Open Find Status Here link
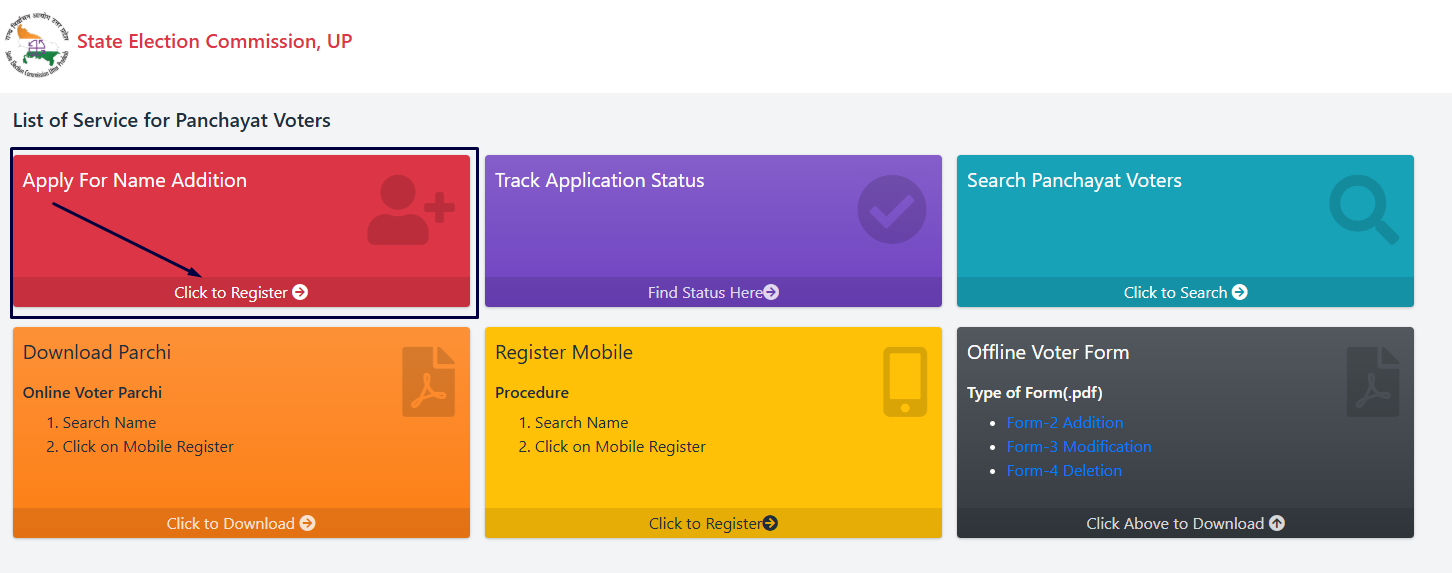This screenshot has height=573, width=1452. [712, 292]
